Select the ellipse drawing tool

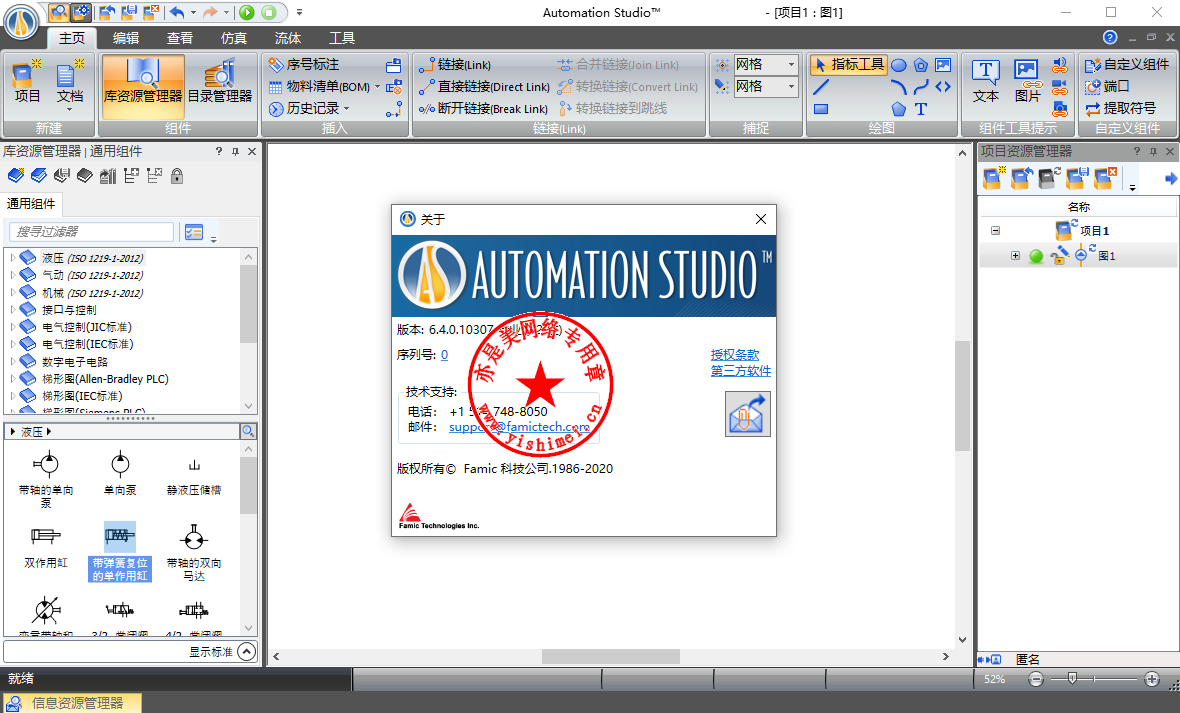tap(899, 66)
